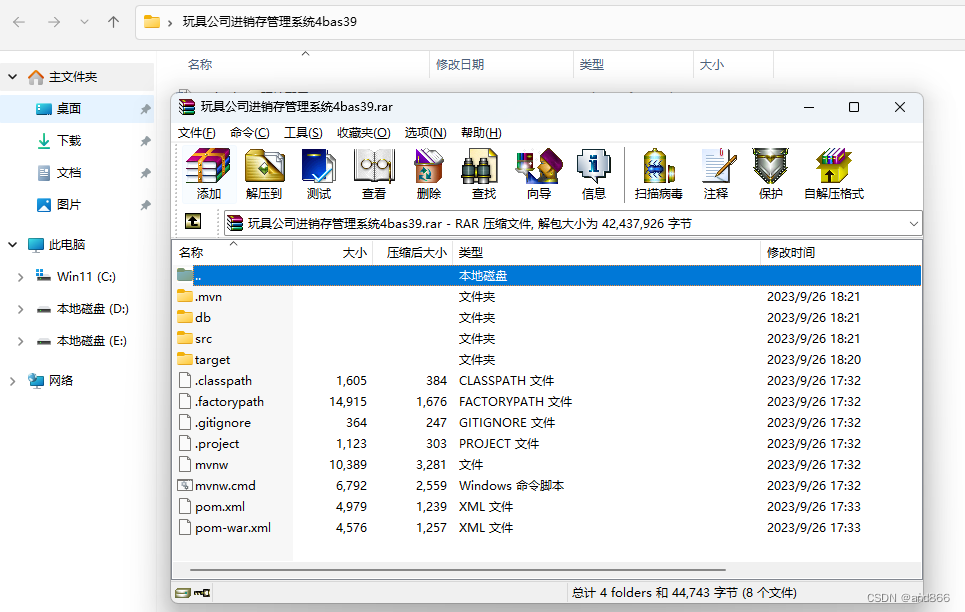Go up one level arrow in WinRAR
965x612 pixels.
pos(193,221)
